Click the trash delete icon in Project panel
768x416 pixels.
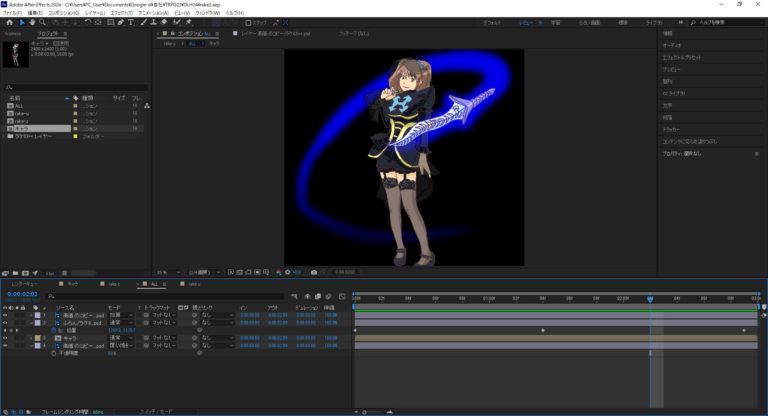[x=64, y=273]
